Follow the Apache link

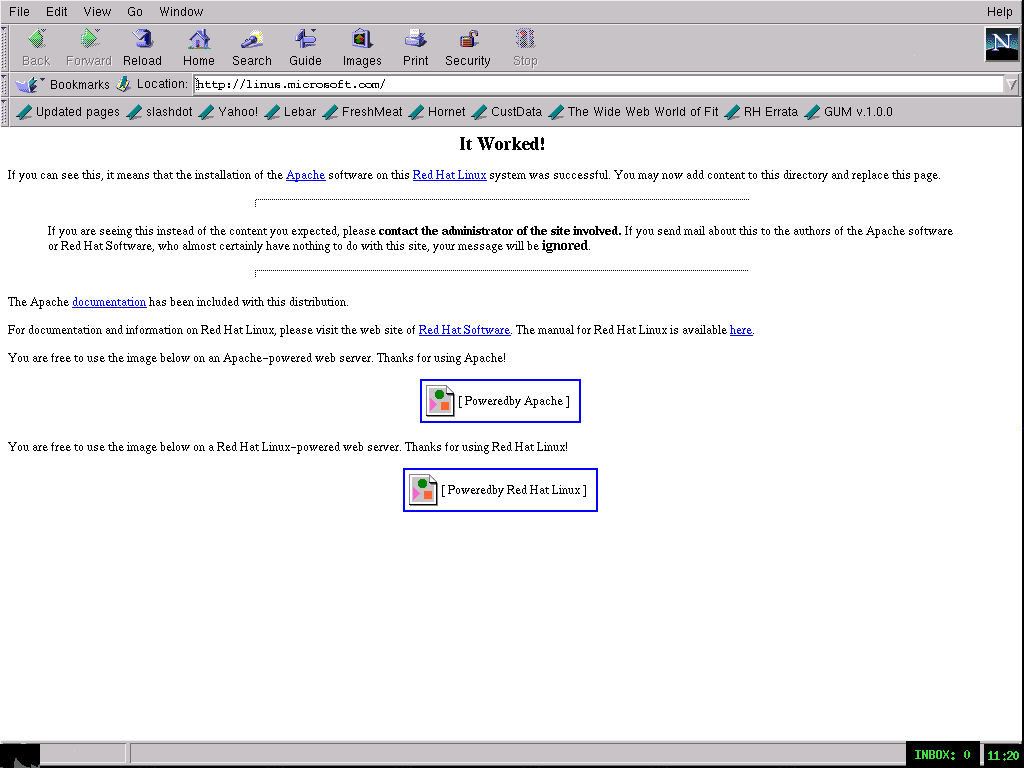306,175
